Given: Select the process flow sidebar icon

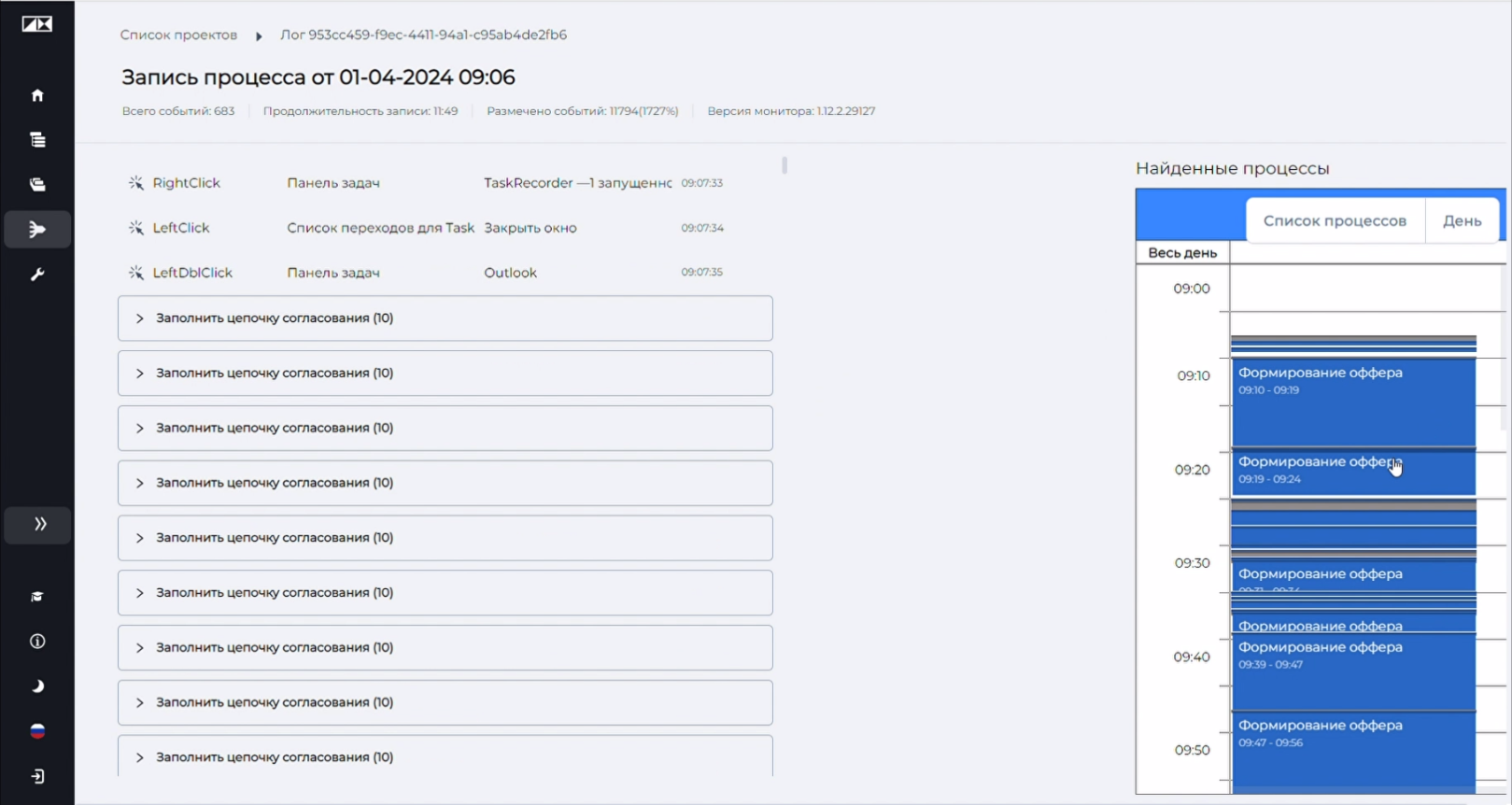Looking at the screenshot, I should tap(37, 230).
